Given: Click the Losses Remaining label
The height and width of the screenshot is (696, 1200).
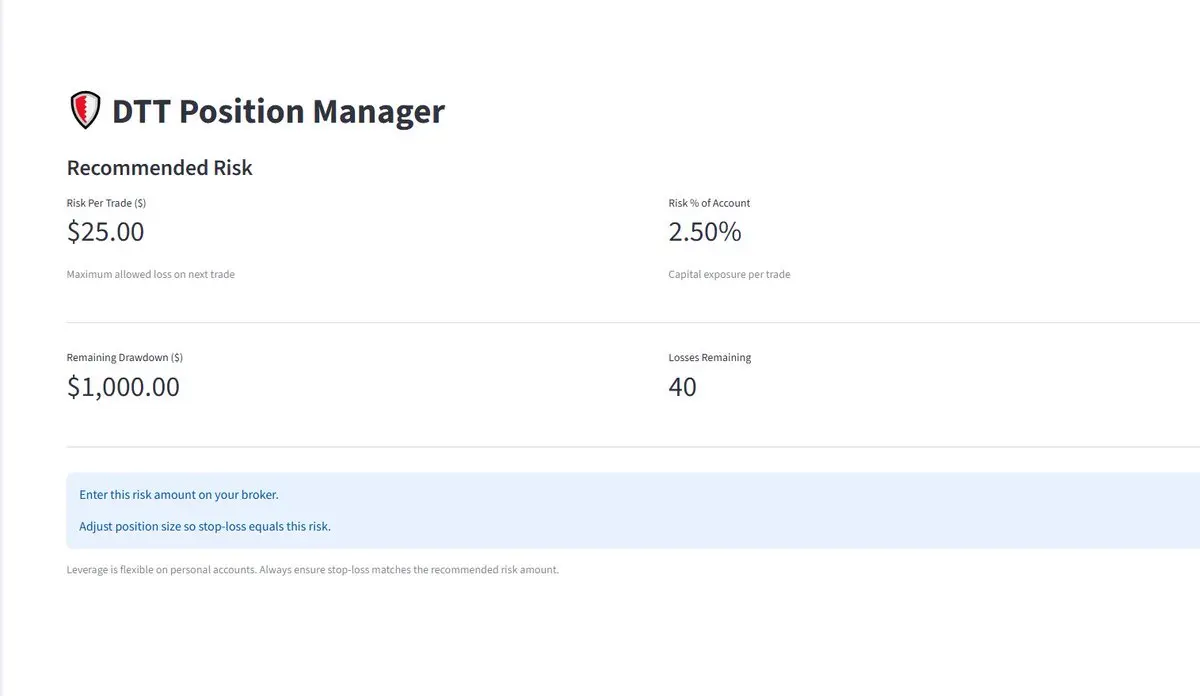Looking at the screenshot, I should click(709, 357).
